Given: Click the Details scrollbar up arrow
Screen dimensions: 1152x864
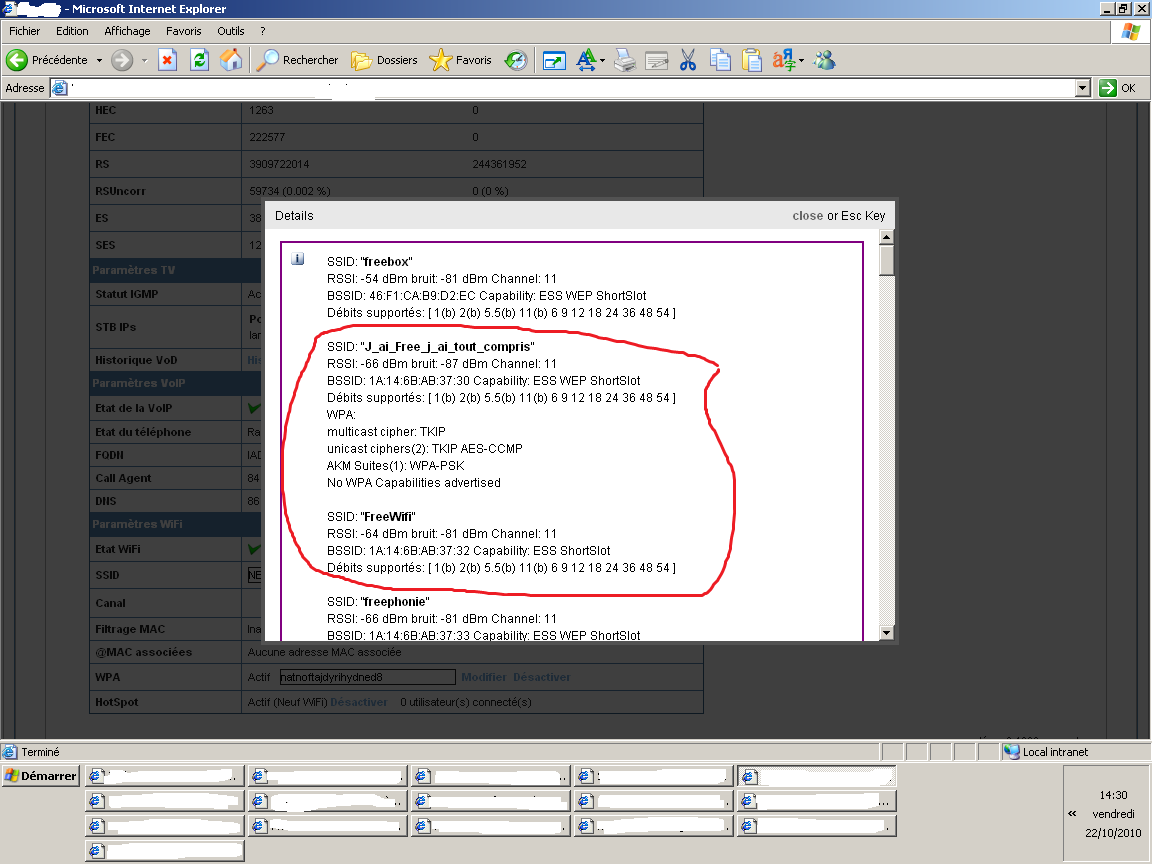Looking at the screenshot, I should [x=887, y=237].
